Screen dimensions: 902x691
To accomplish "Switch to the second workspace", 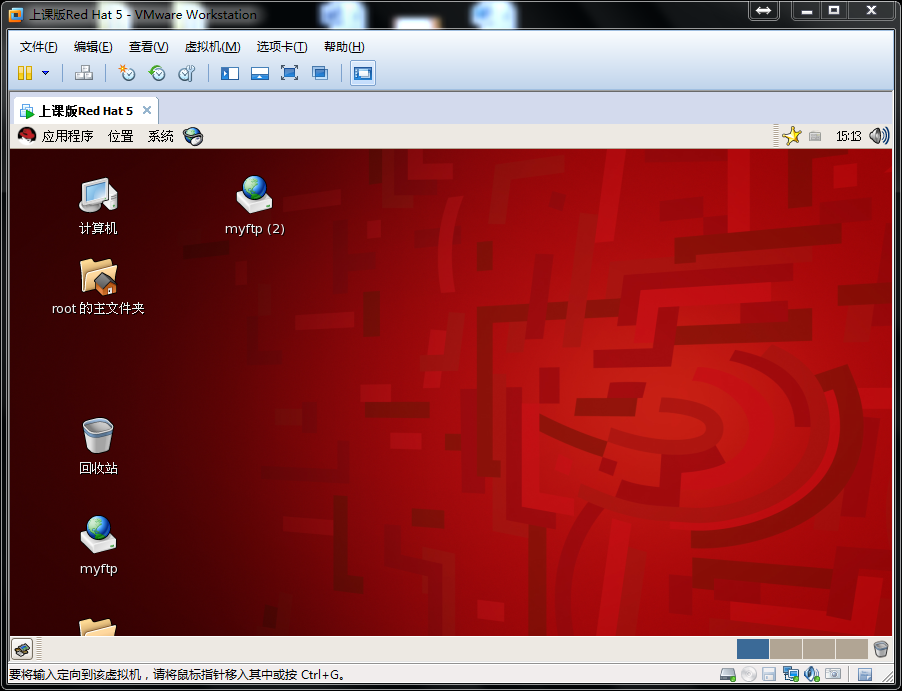I will 785,649.
